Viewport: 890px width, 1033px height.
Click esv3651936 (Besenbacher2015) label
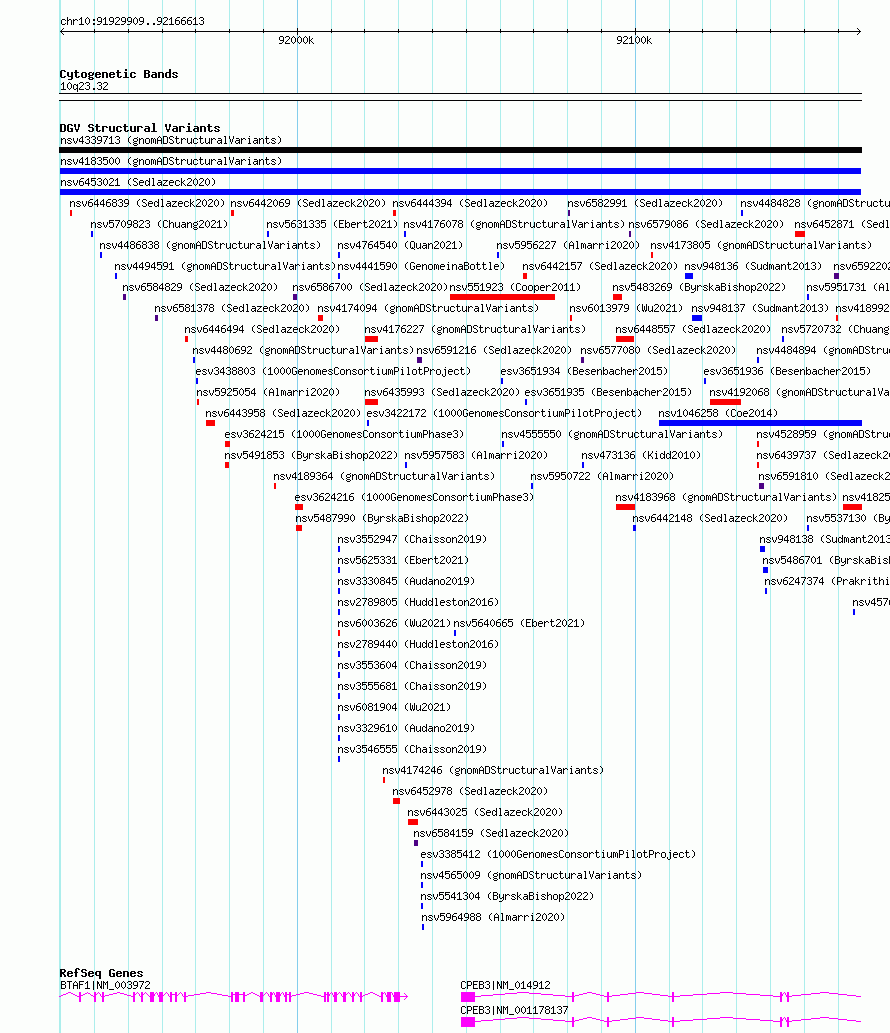tap(787, 372)
